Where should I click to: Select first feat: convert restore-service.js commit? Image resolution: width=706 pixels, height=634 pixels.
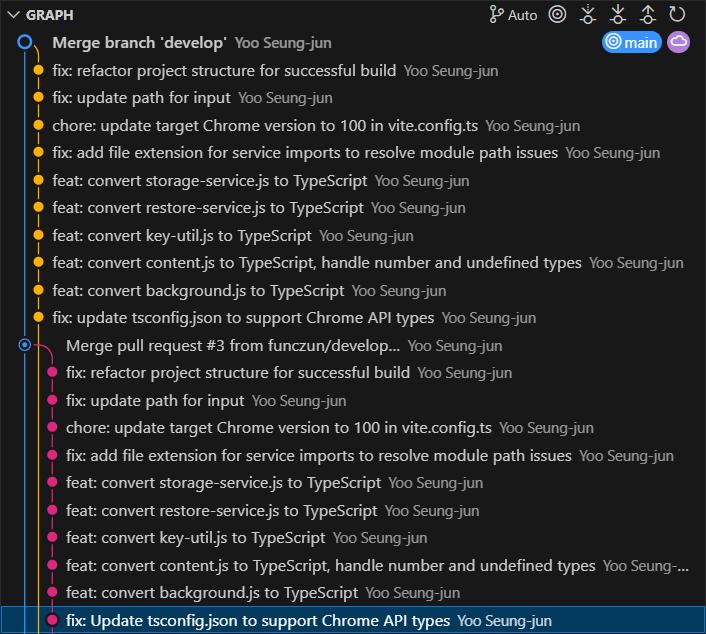353,208
